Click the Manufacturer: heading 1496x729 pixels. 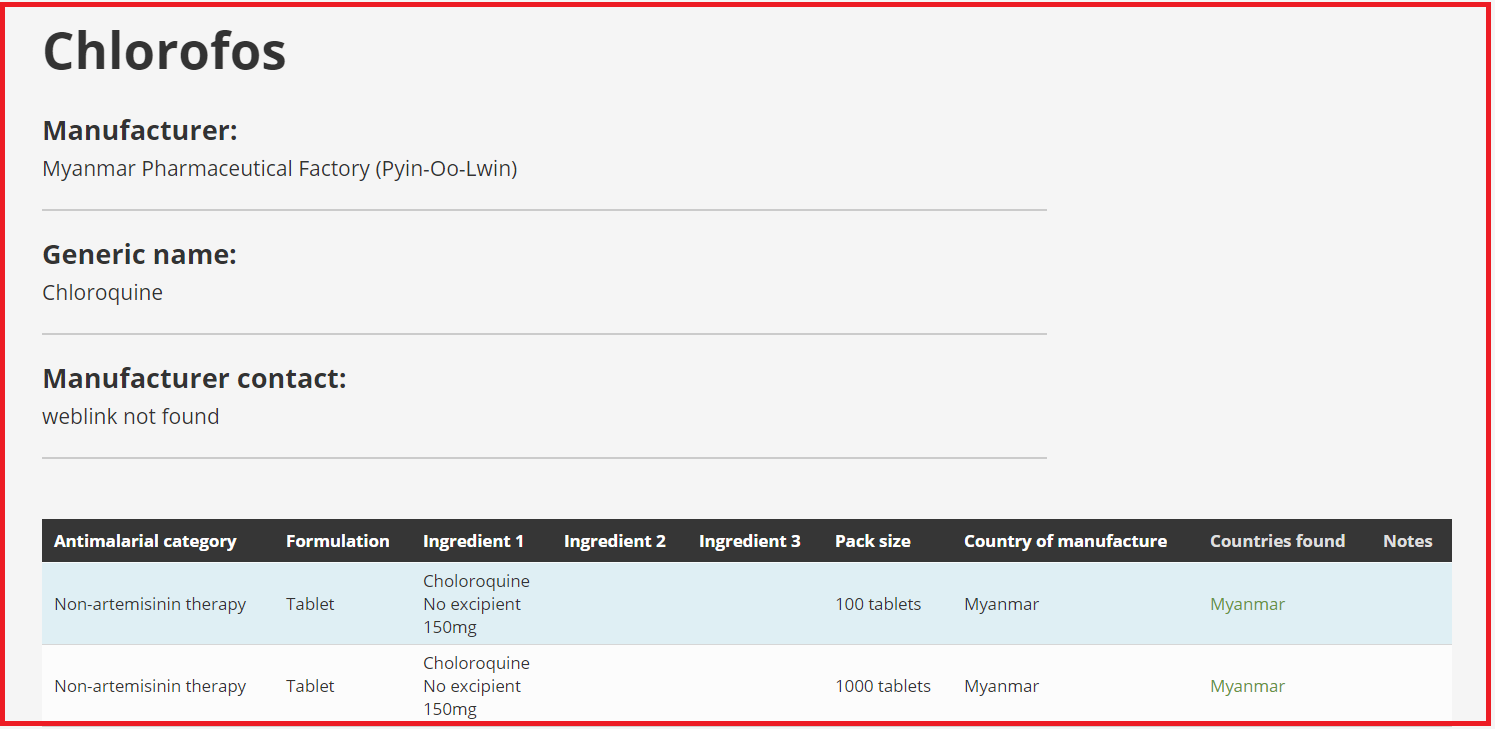tap(140, 131)
